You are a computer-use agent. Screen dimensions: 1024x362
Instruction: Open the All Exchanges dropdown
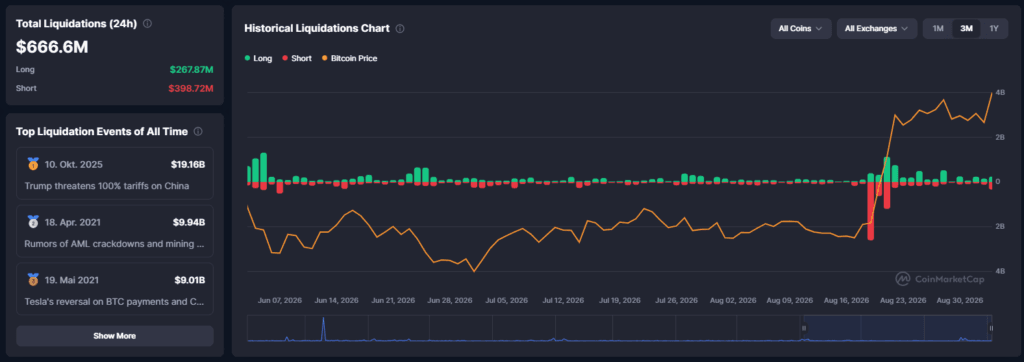pyautogui.click(x=876, y=29)
